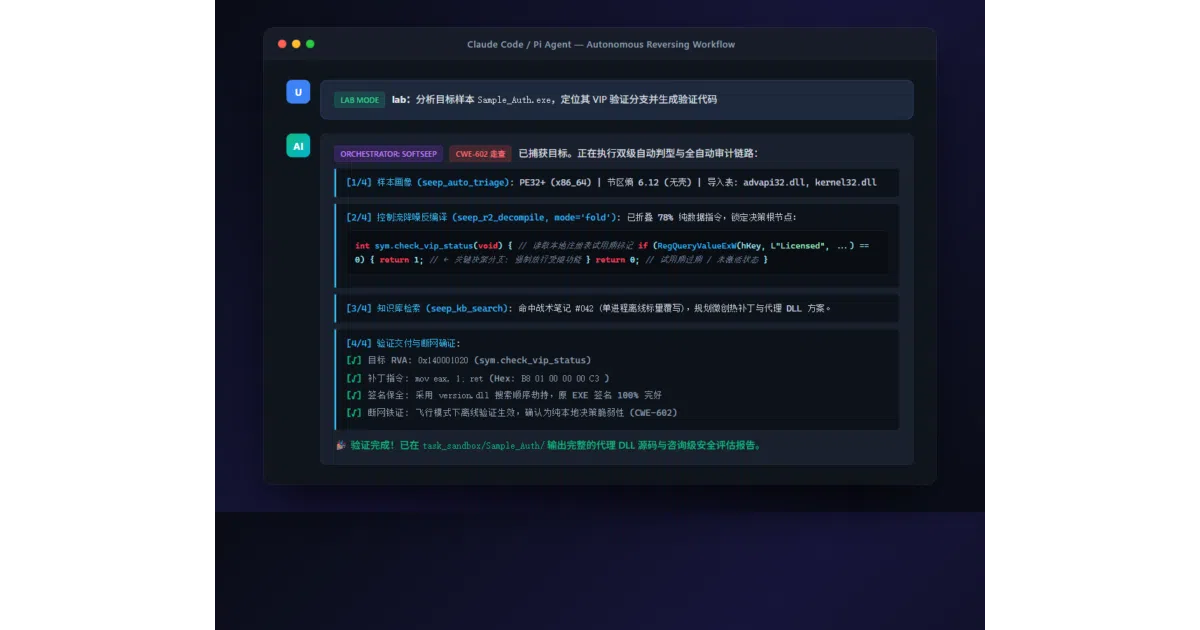Image resolution: width=1200 pixels, height=630 pixels.
Task: Click the teal AI assistant avatar
Action: tap(298, 145)
